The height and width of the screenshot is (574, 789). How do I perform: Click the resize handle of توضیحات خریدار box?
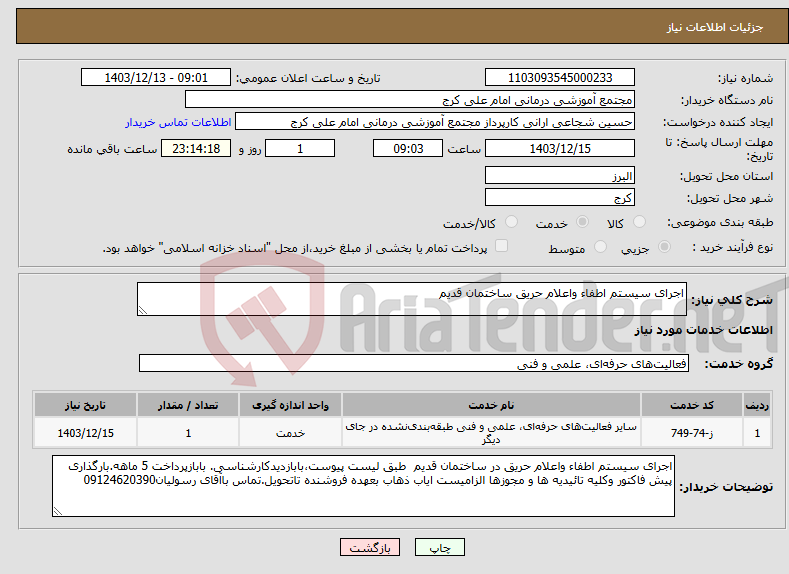click(57, 512)
